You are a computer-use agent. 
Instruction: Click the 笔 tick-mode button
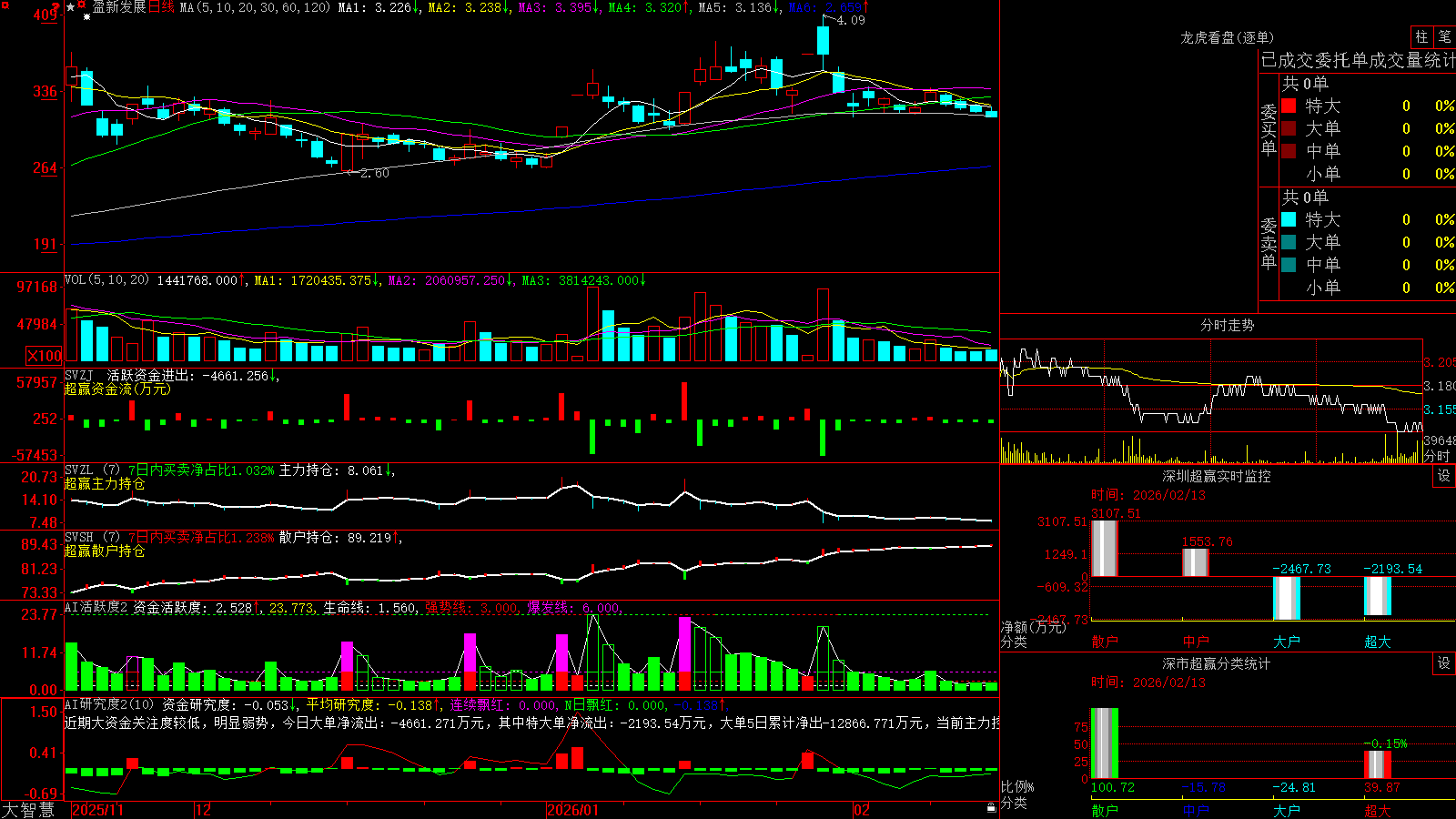click(x=1444, y=37)
